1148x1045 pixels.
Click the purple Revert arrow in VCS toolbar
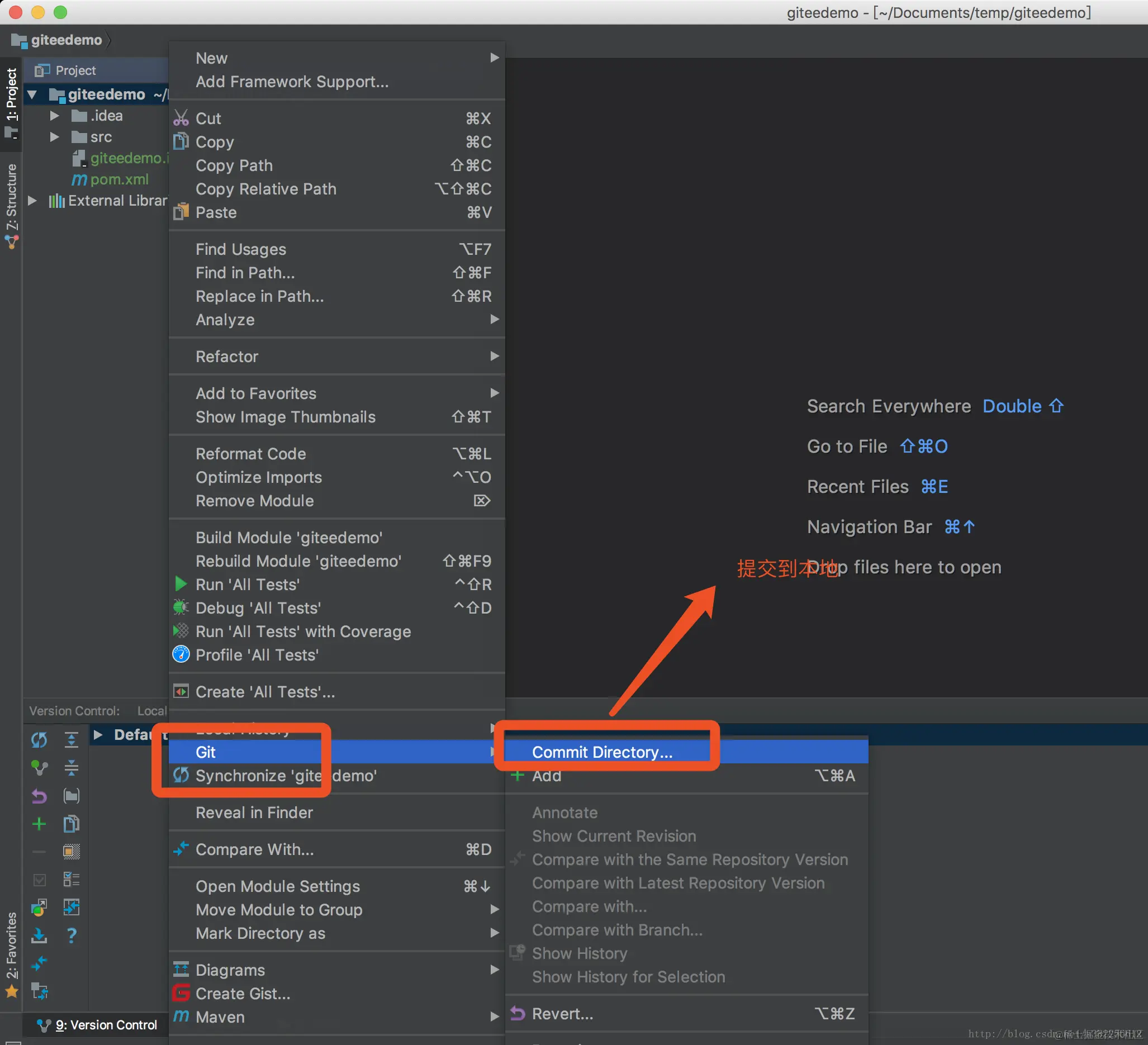(x=39, y=796)
